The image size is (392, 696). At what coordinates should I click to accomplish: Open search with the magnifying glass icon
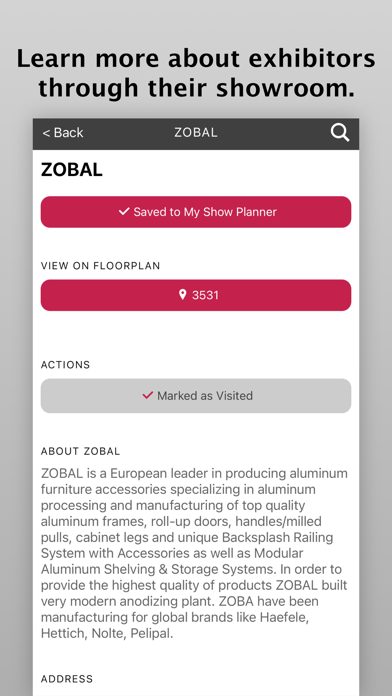[340, 133]
